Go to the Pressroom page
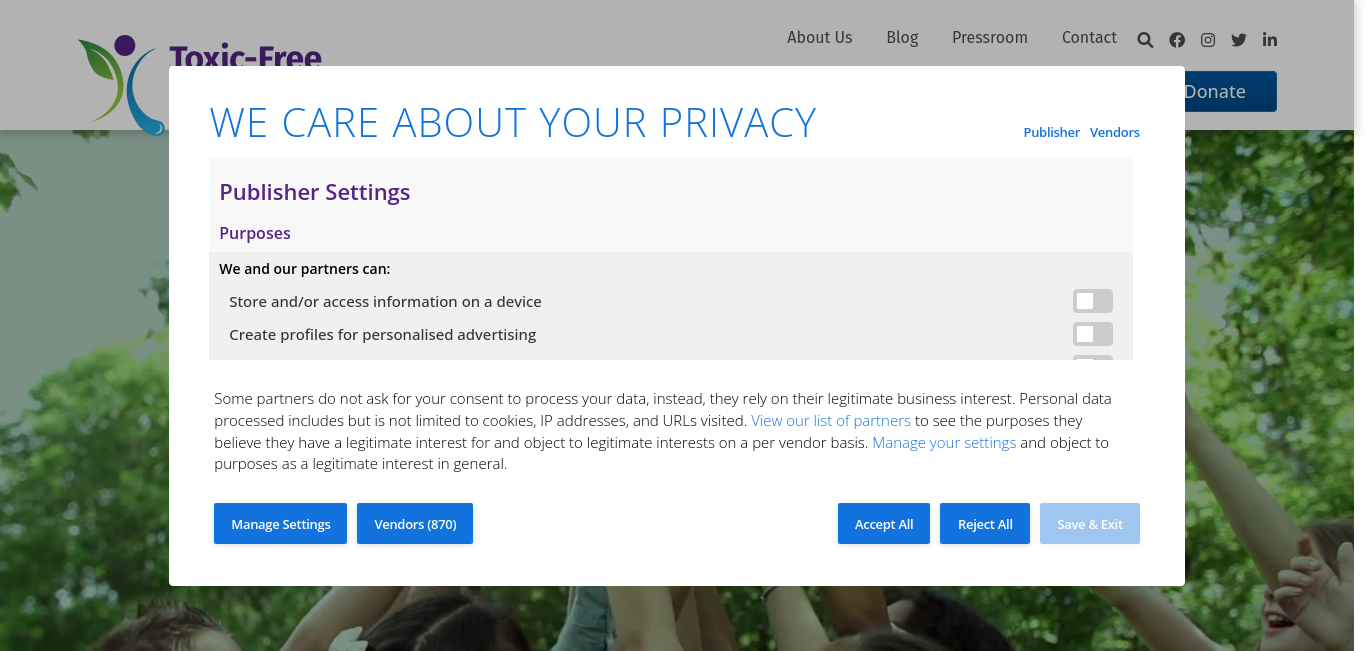Image resolution: width=1366 pixels, height=651 pixels. point(990,37)
